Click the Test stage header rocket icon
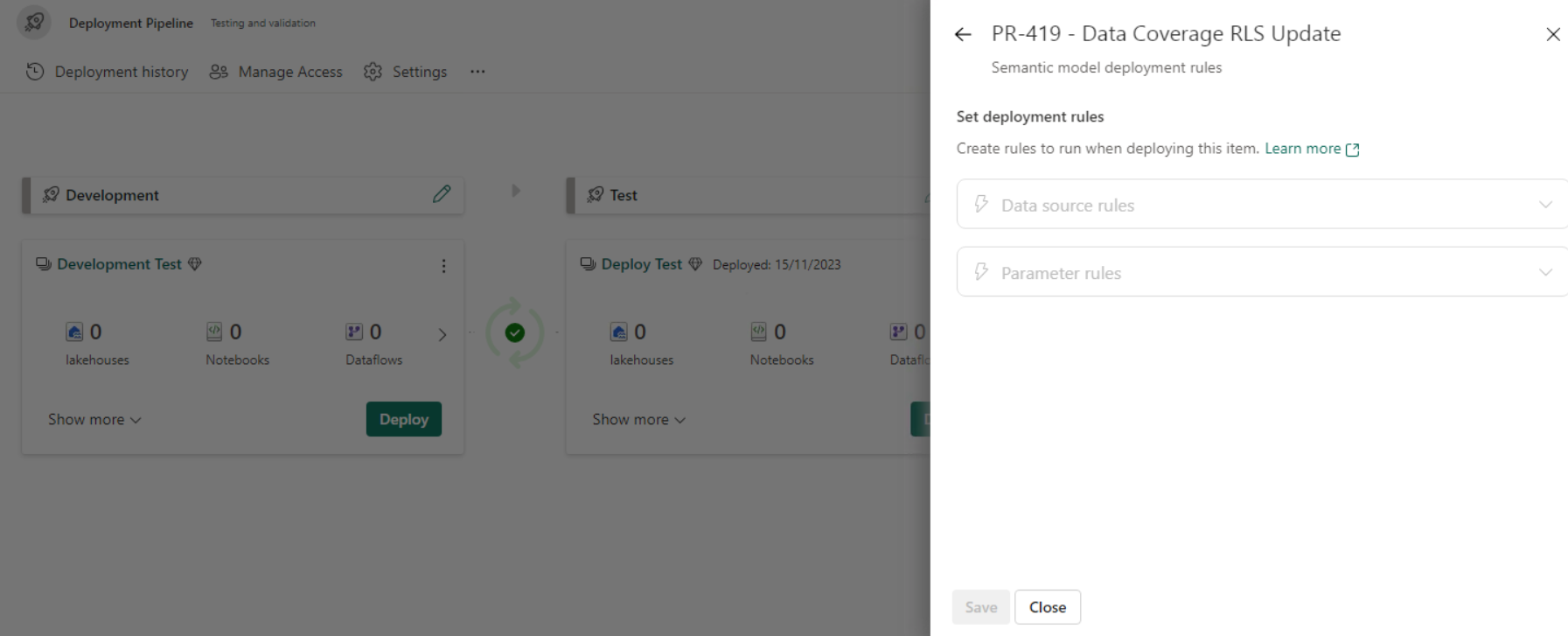 pos(596,194)
